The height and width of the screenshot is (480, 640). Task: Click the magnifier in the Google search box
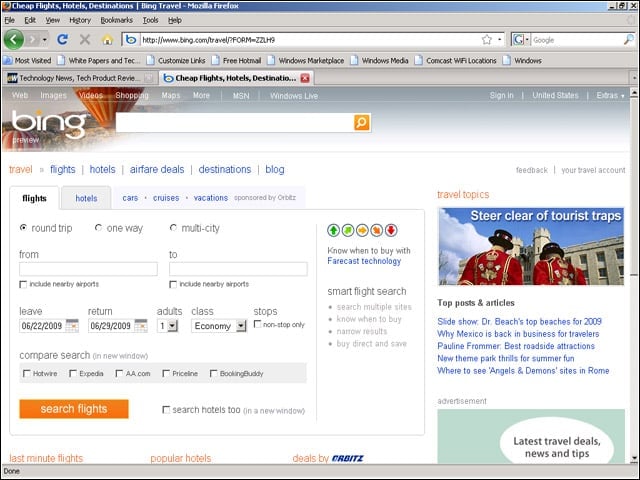tap(629, 40)
